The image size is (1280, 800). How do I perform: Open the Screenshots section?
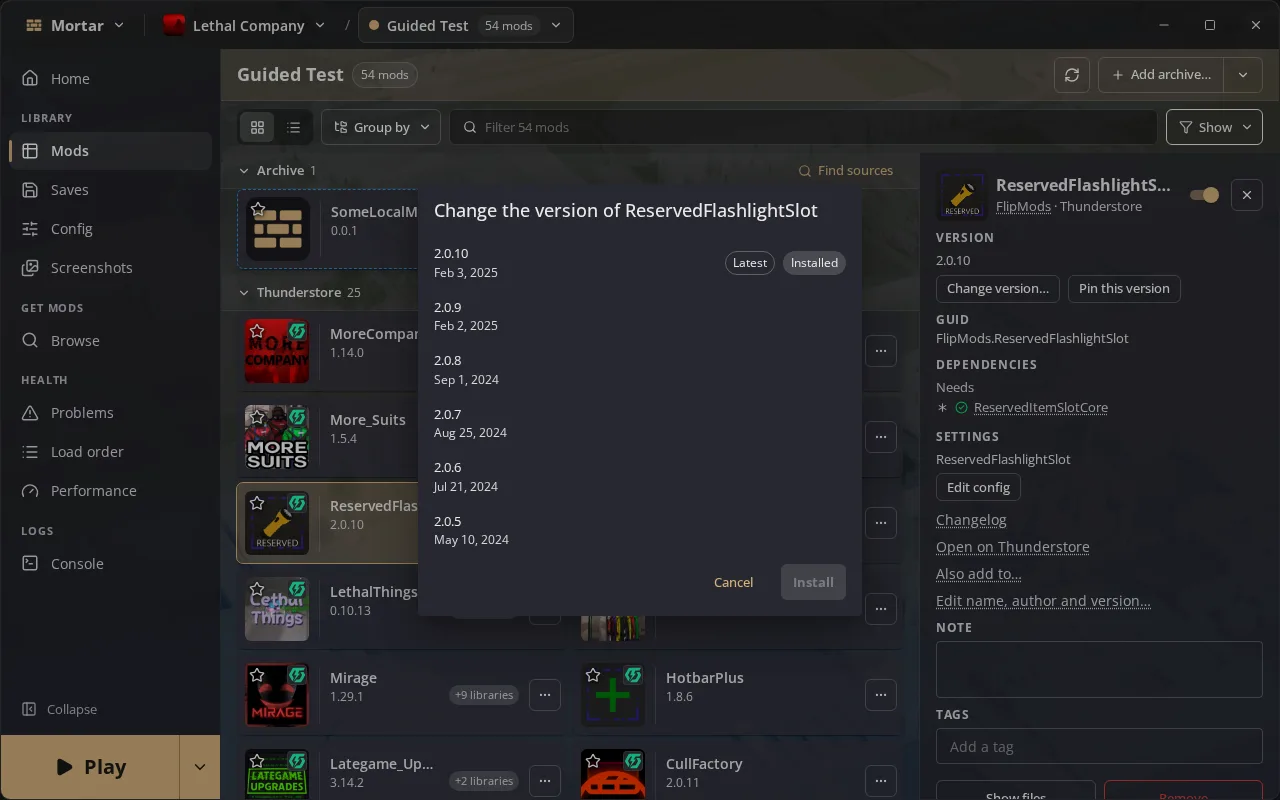tap(110, 267)
